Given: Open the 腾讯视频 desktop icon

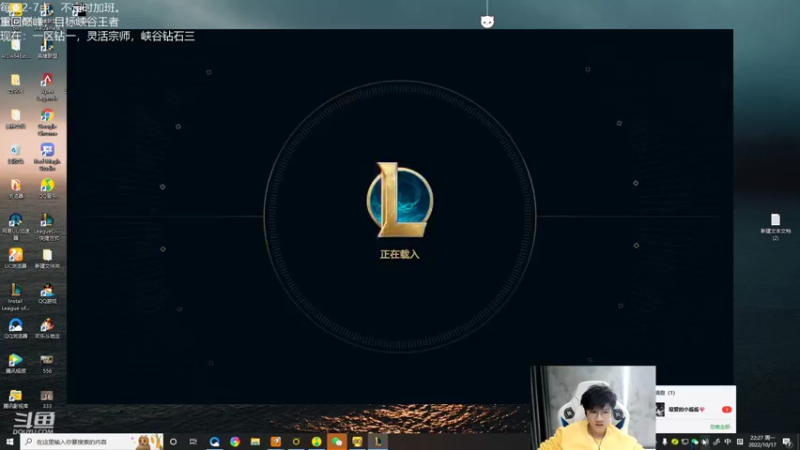Looking at the screenshot, I should tap(15, 363).
